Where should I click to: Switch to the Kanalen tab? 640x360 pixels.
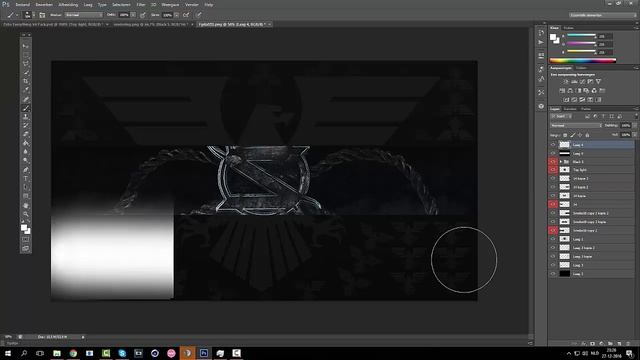570,109
